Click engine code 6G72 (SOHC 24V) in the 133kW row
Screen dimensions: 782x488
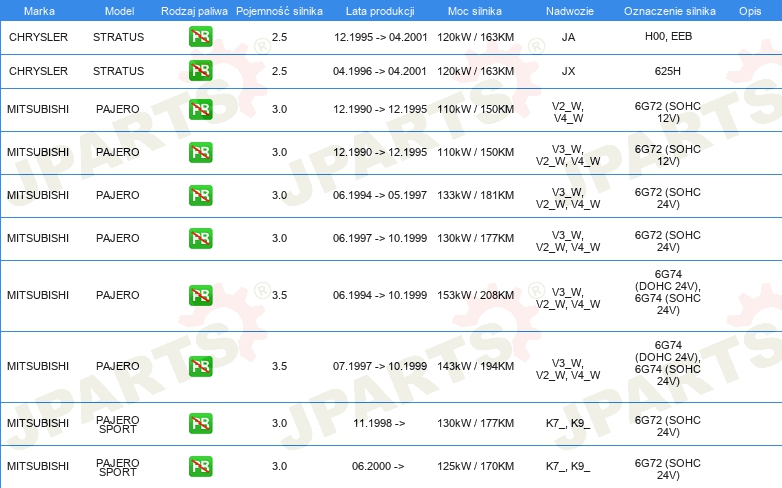tap(668, 198)
